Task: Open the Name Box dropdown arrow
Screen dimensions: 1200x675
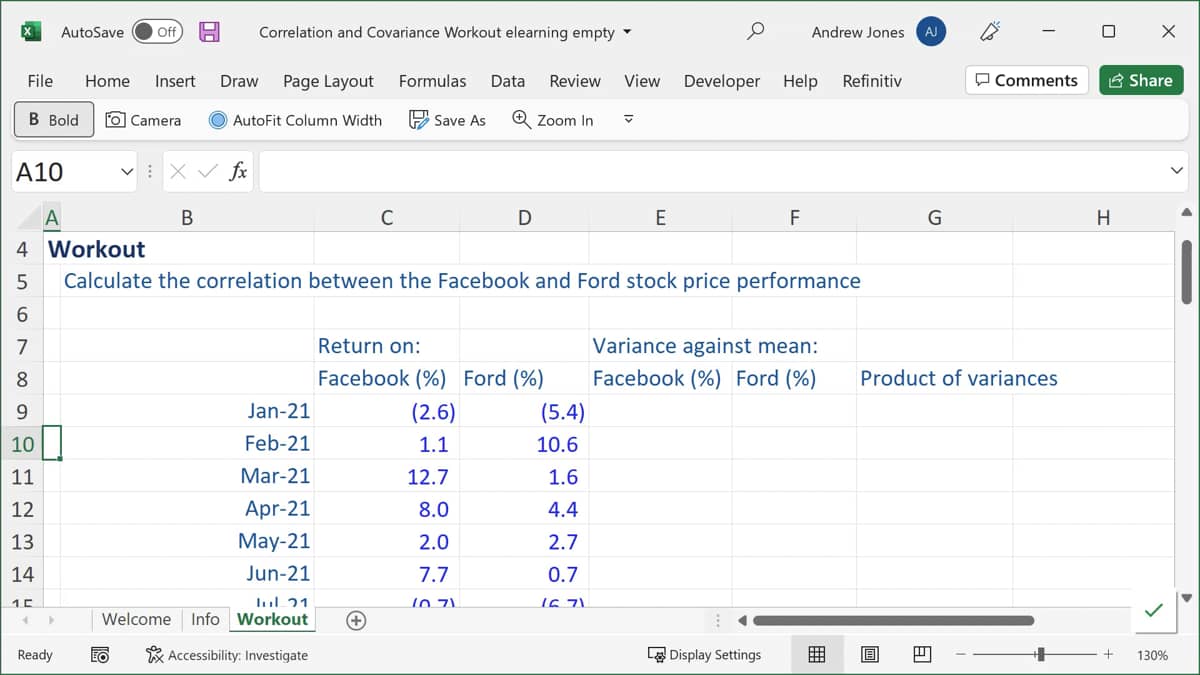Action: click(127, 172)
